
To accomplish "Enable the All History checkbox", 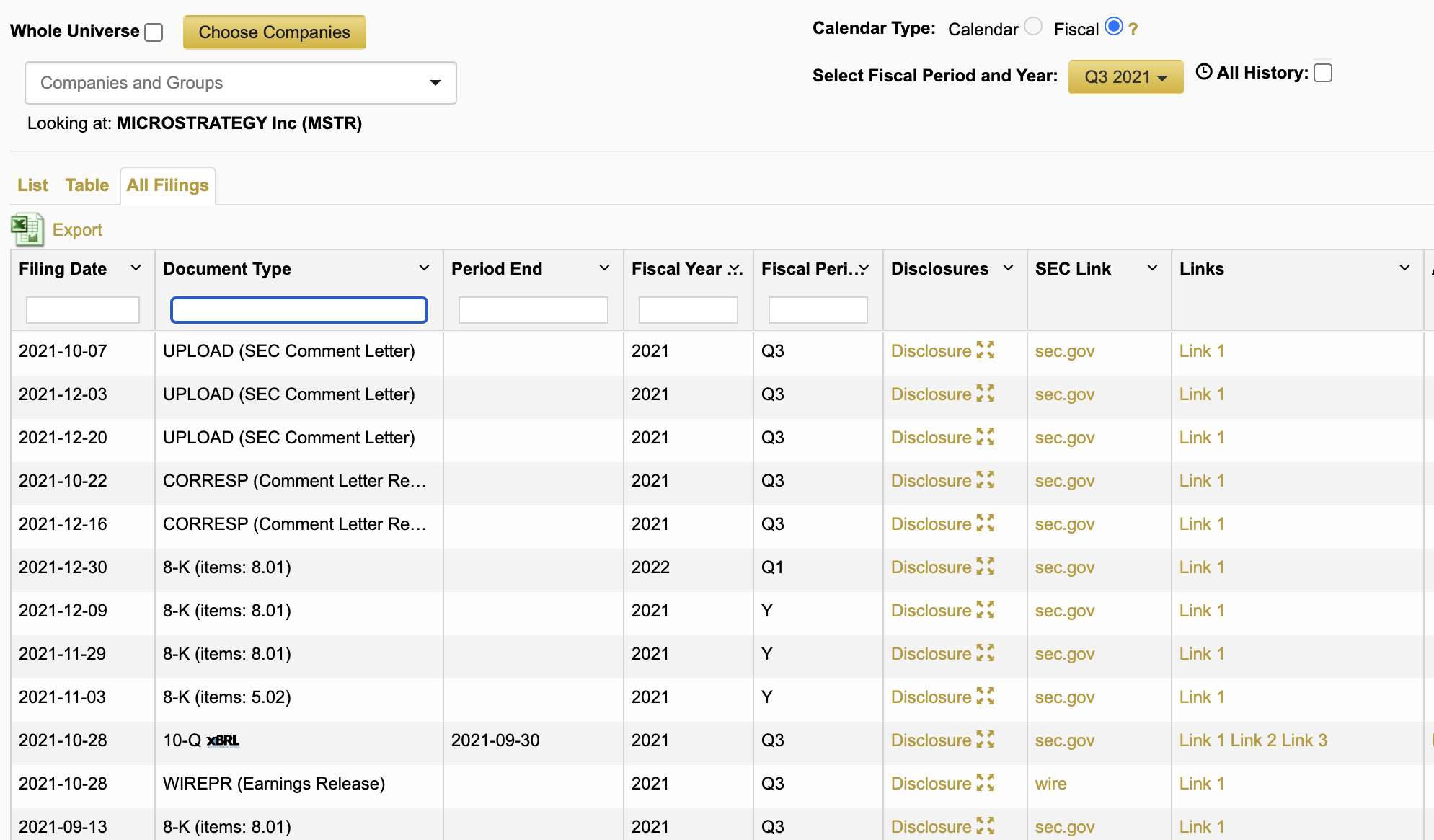I will [1323, 73].
